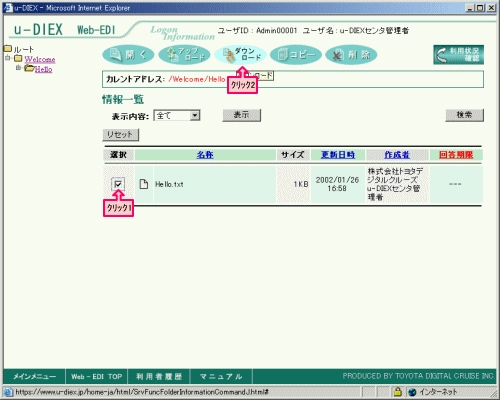Image resolution: width=500 pixels, height=400 pixels.
Task: Collapse the Welcome tree node expander
Action: coord(8,59)
